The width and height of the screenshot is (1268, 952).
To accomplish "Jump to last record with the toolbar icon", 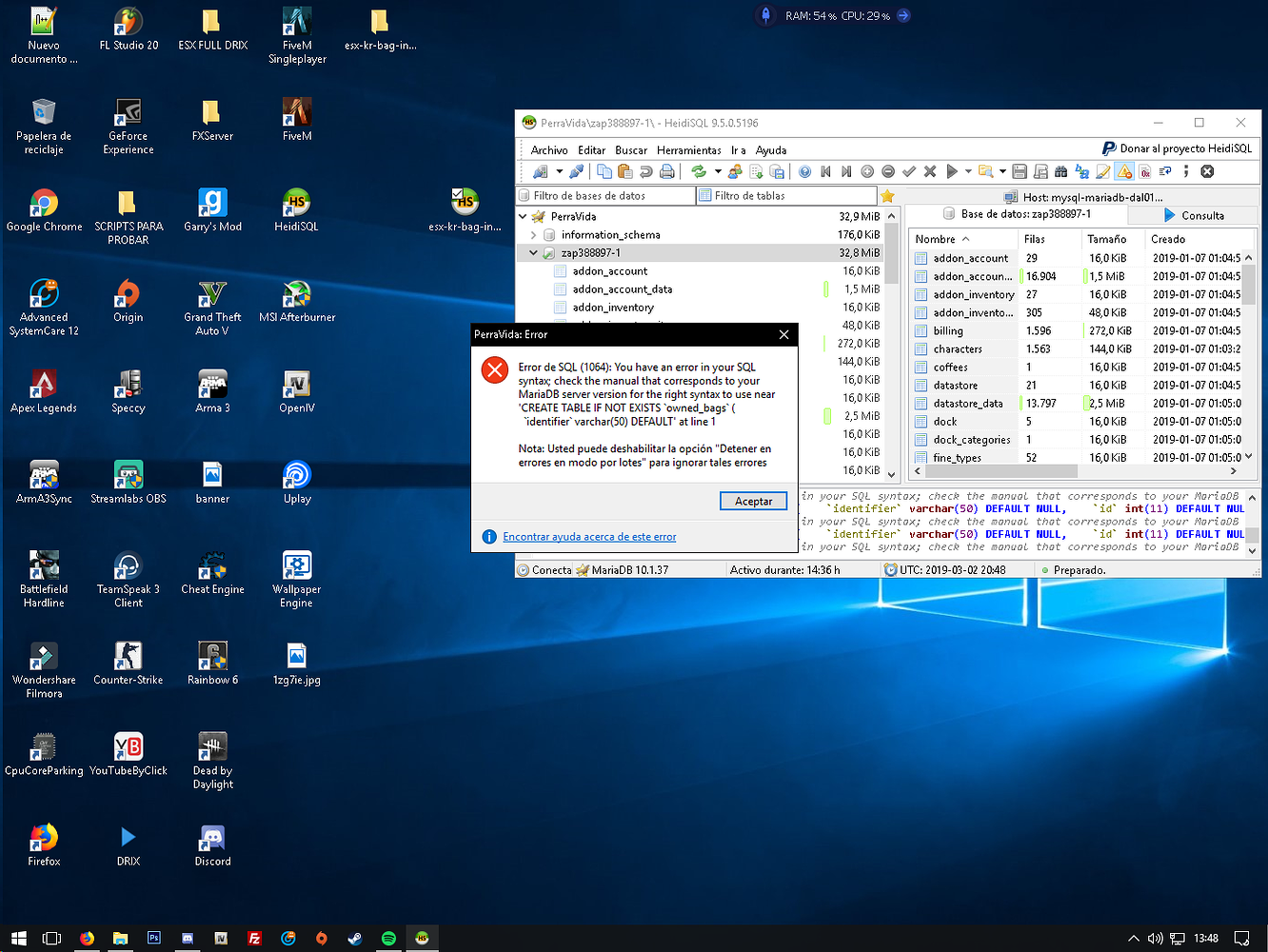I will [846, 172].
